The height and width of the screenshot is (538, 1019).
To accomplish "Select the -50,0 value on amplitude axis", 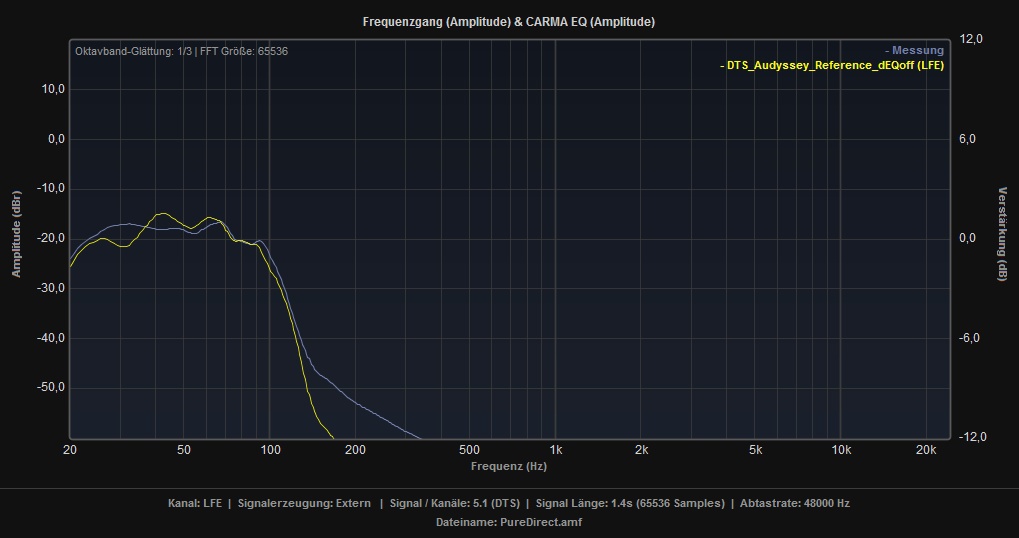I will pos(51,387).
